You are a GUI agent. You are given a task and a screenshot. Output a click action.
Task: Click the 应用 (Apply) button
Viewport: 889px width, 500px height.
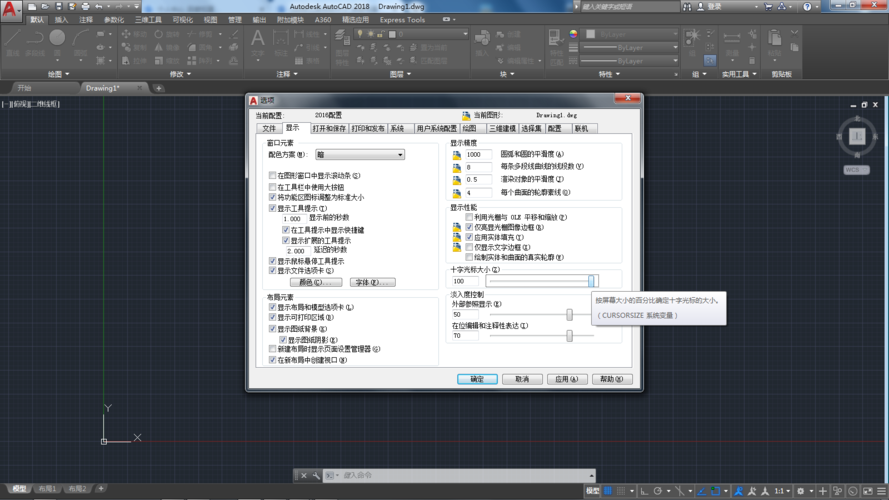pyautogui.click(x=567, y=379)
